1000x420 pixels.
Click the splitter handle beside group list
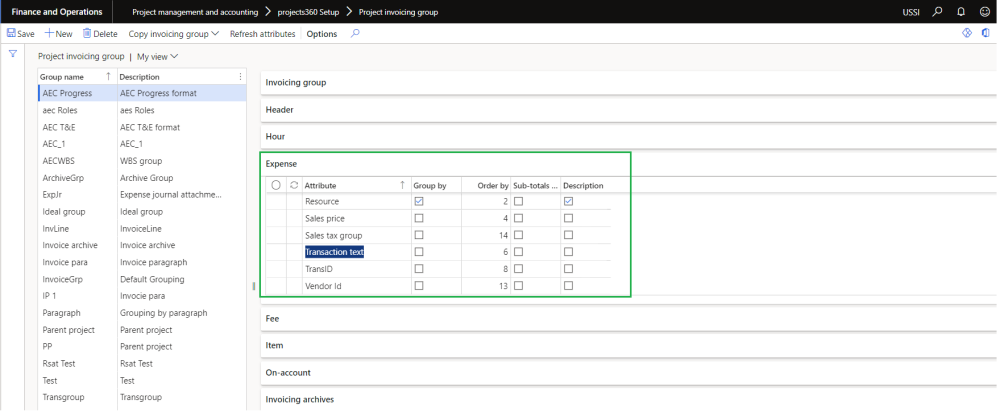click(x=254, y=286)
